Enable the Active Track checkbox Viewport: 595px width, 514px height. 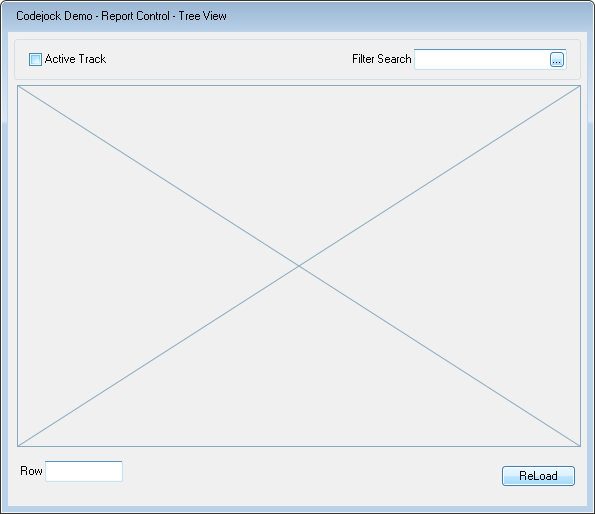coord(35,60)
